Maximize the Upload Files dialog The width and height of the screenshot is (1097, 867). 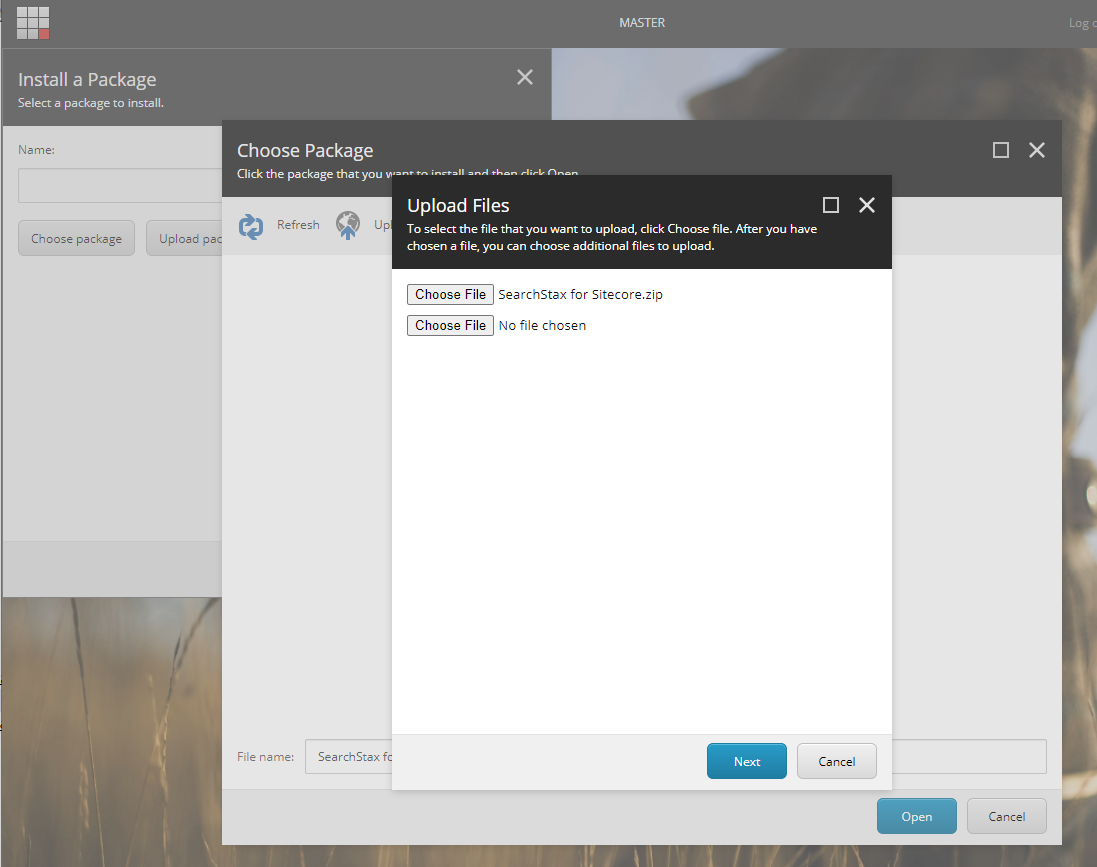830,205
